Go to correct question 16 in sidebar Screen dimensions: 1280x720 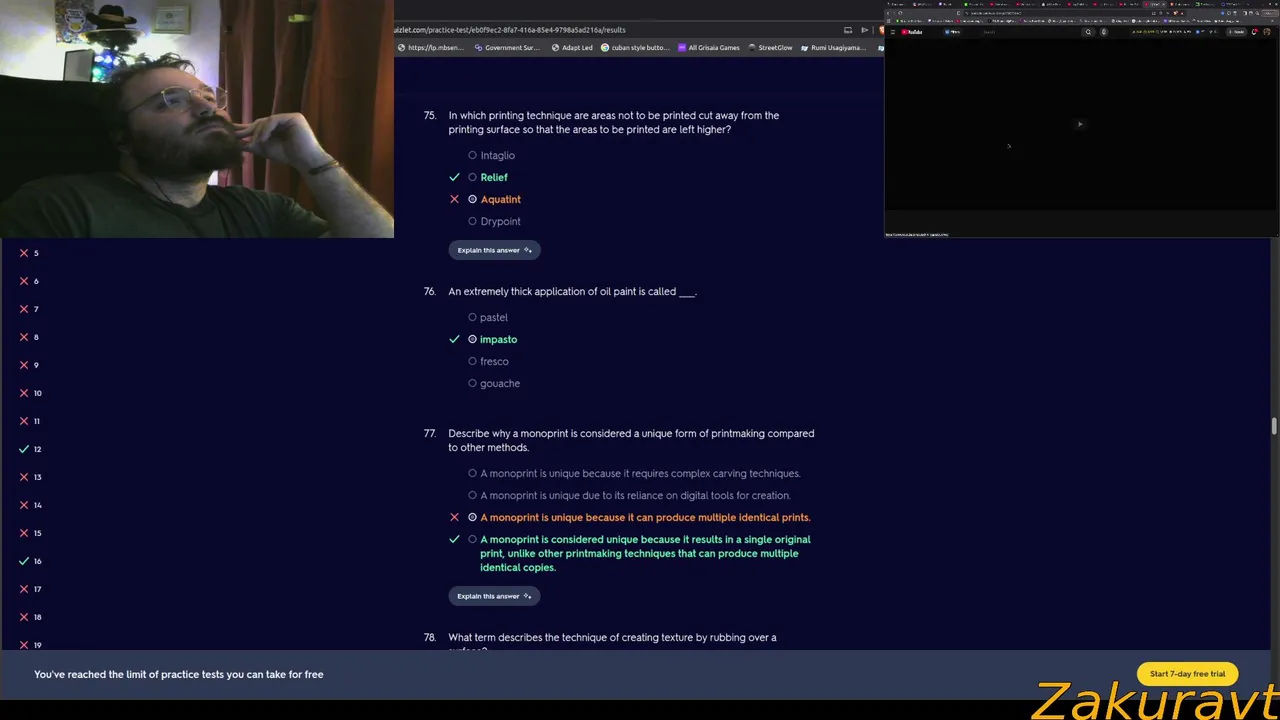(x=31, y=561)
